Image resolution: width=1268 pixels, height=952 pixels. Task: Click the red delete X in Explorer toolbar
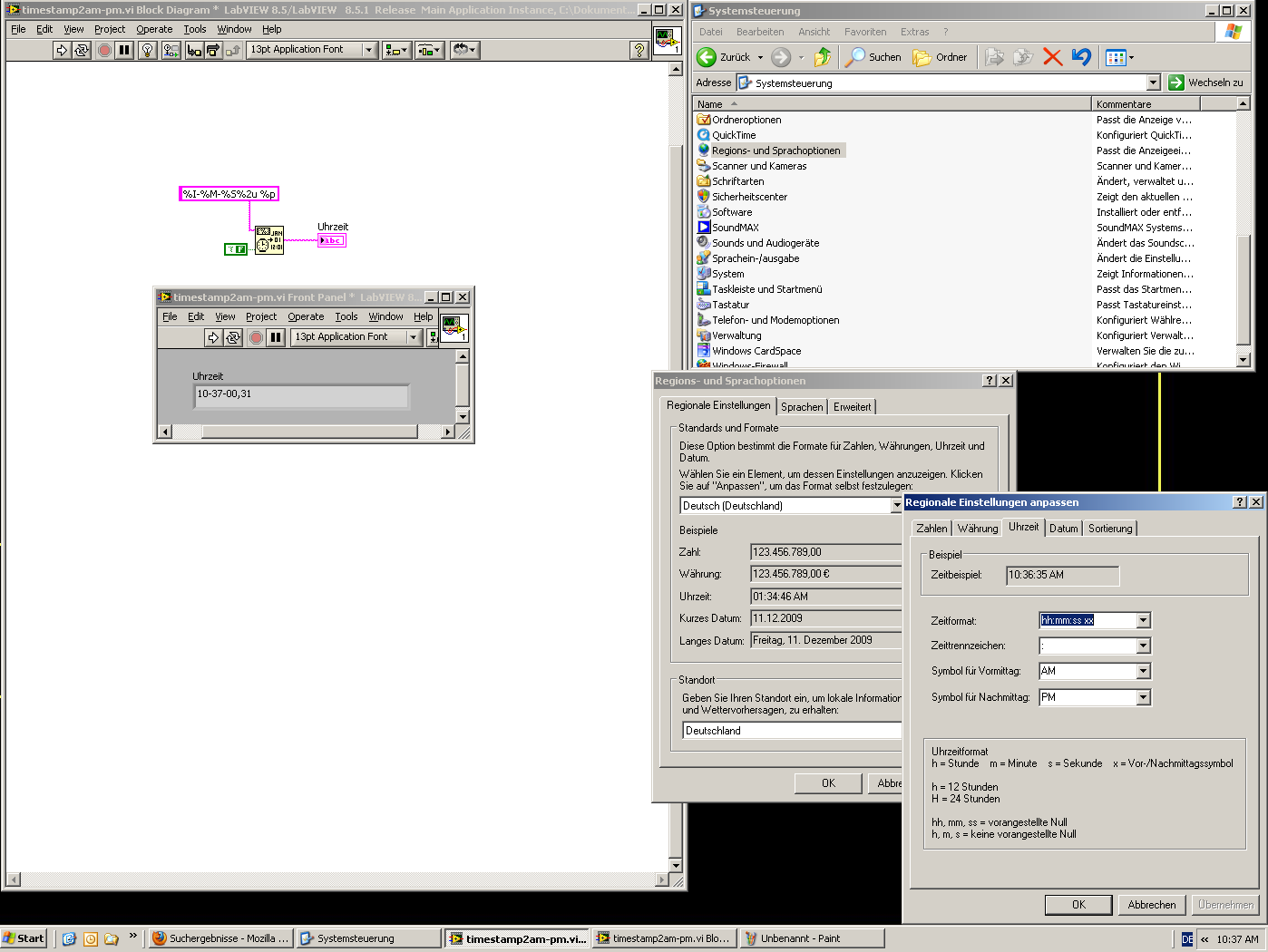[x=1052, y=57]
